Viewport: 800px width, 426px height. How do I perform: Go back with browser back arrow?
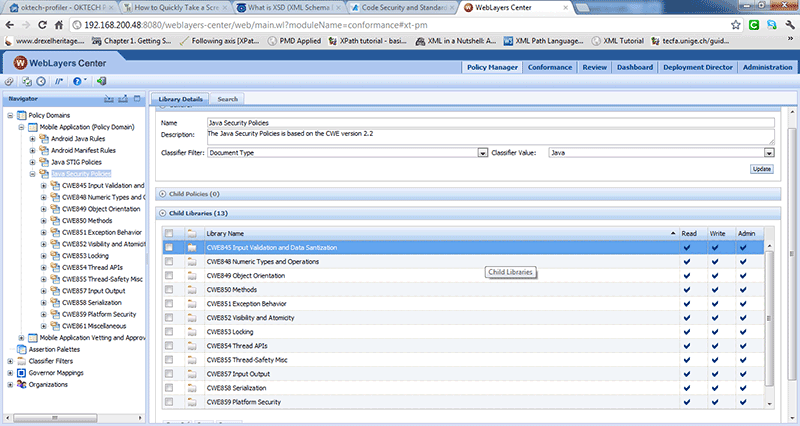(x=10, y=25)
